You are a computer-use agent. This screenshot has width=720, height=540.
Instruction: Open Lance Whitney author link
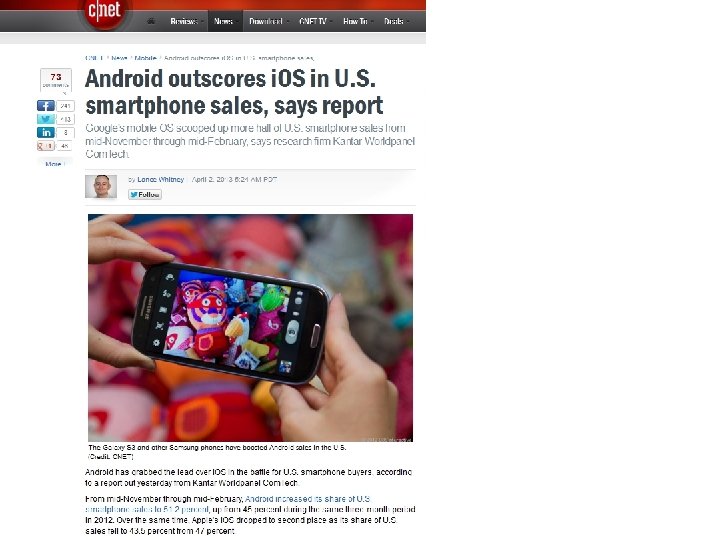click(161, 180)
